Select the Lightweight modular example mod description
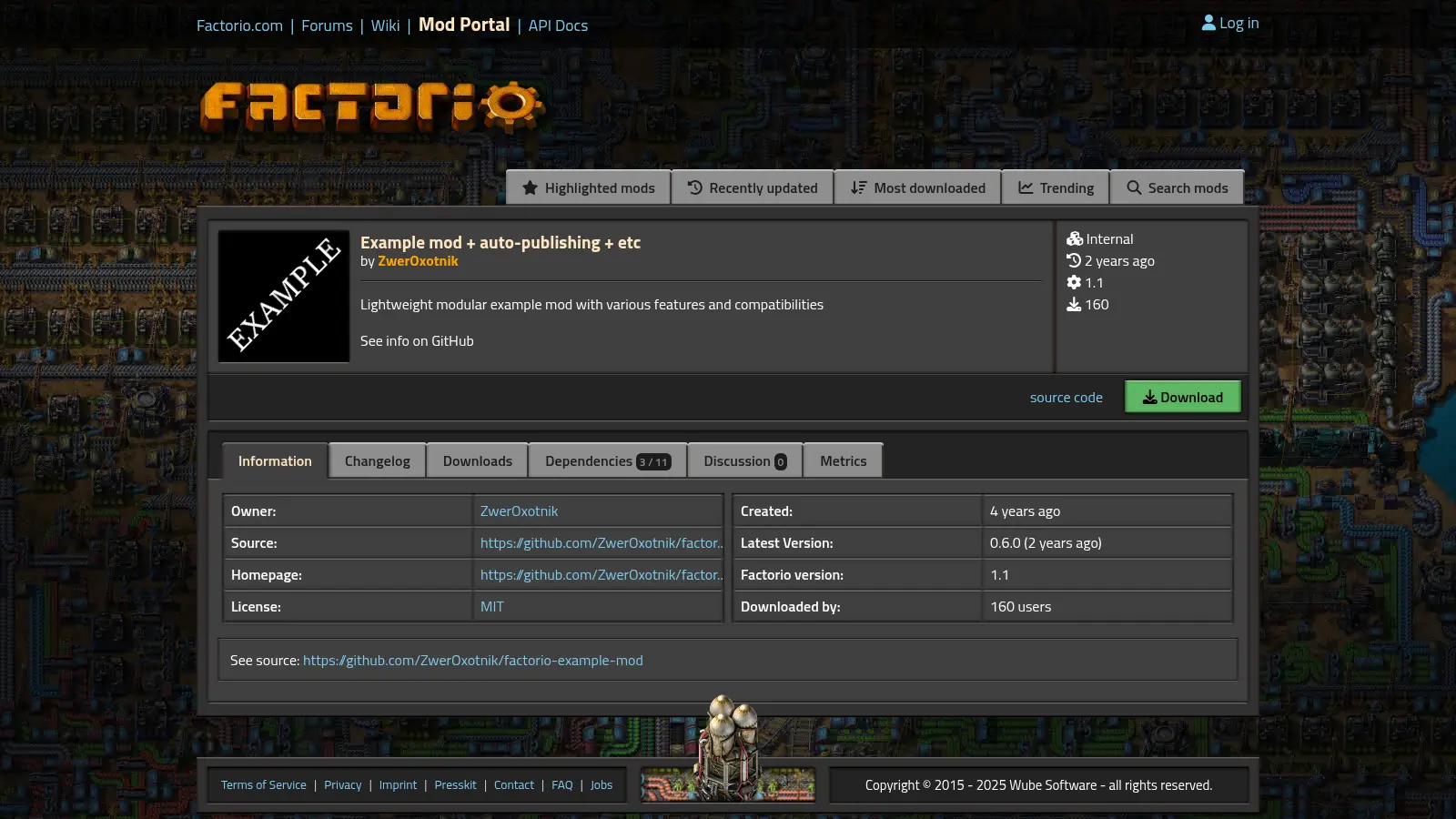 click(x=591, y=304)
